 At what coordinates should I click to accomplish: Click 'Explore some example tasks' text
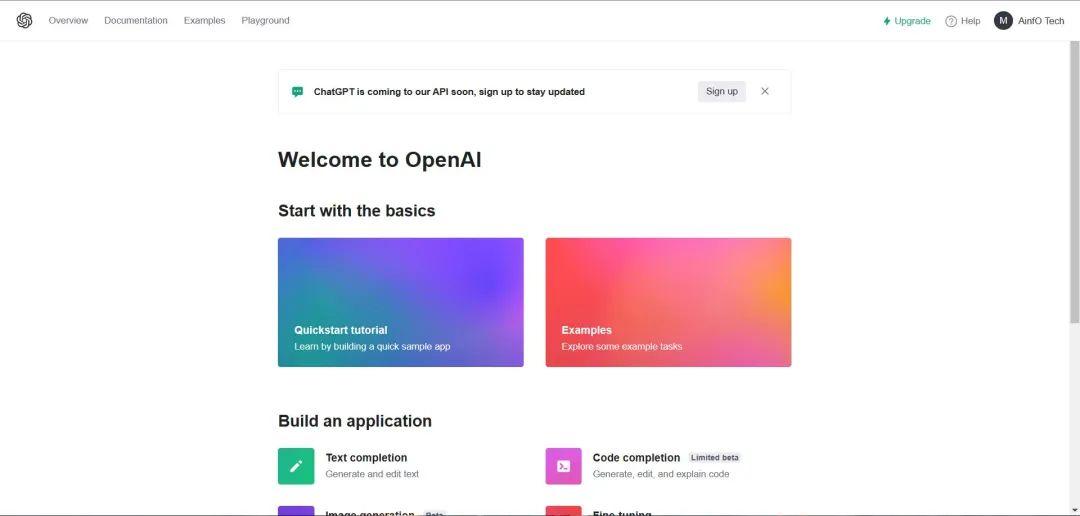pyautogui.click(x=621, y=347)
